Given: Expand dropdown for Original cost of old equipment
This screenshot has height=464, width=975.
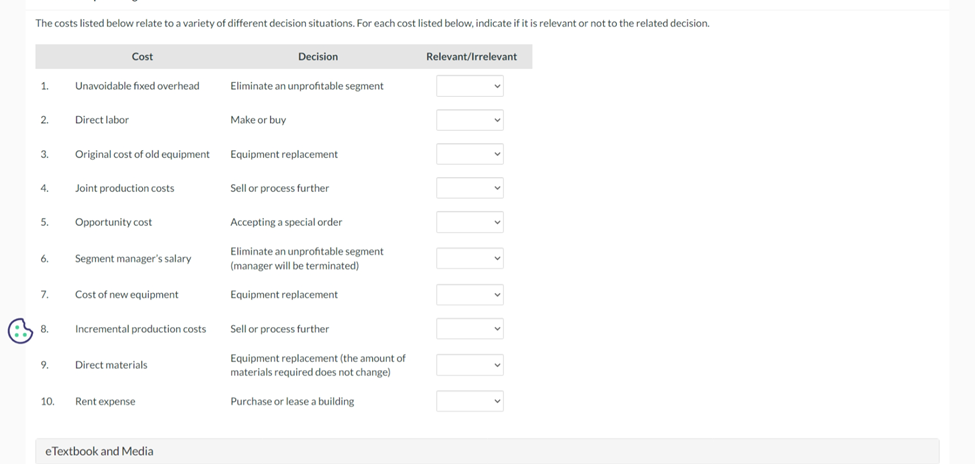Looking at the screenshot, I should coord(469,154).
